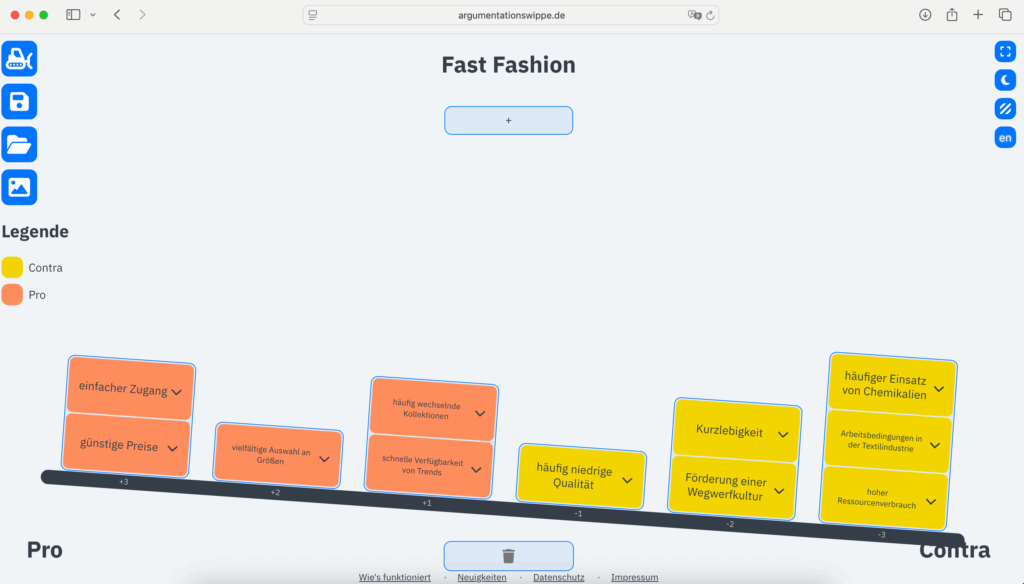Enter fullscreen mode via top-right icon

[x=1005, y=51]
